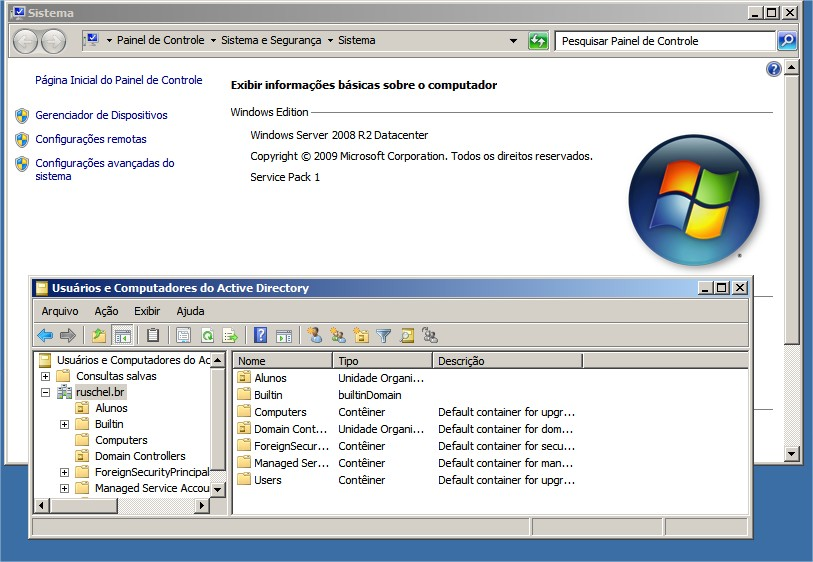Screen dimensions: 813x562
Task: Click tree pane horizontal scrollbar thumb
Action: (x=84, y=505)
